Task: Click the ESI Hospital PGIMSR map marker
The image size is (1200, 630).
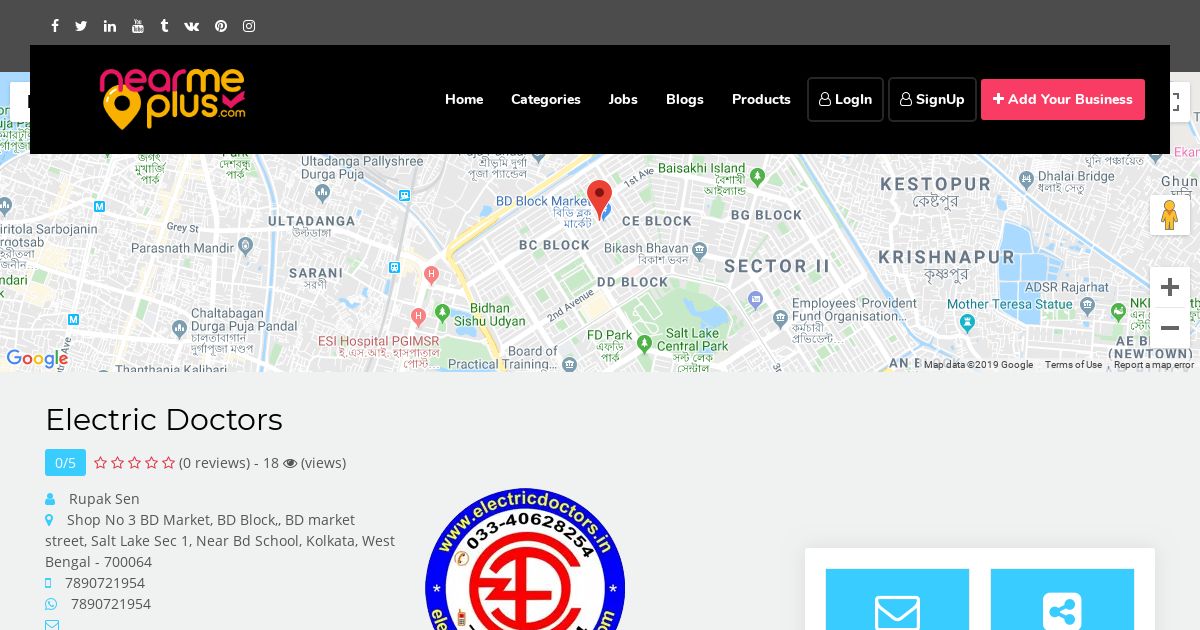Action: click(419, 316)
